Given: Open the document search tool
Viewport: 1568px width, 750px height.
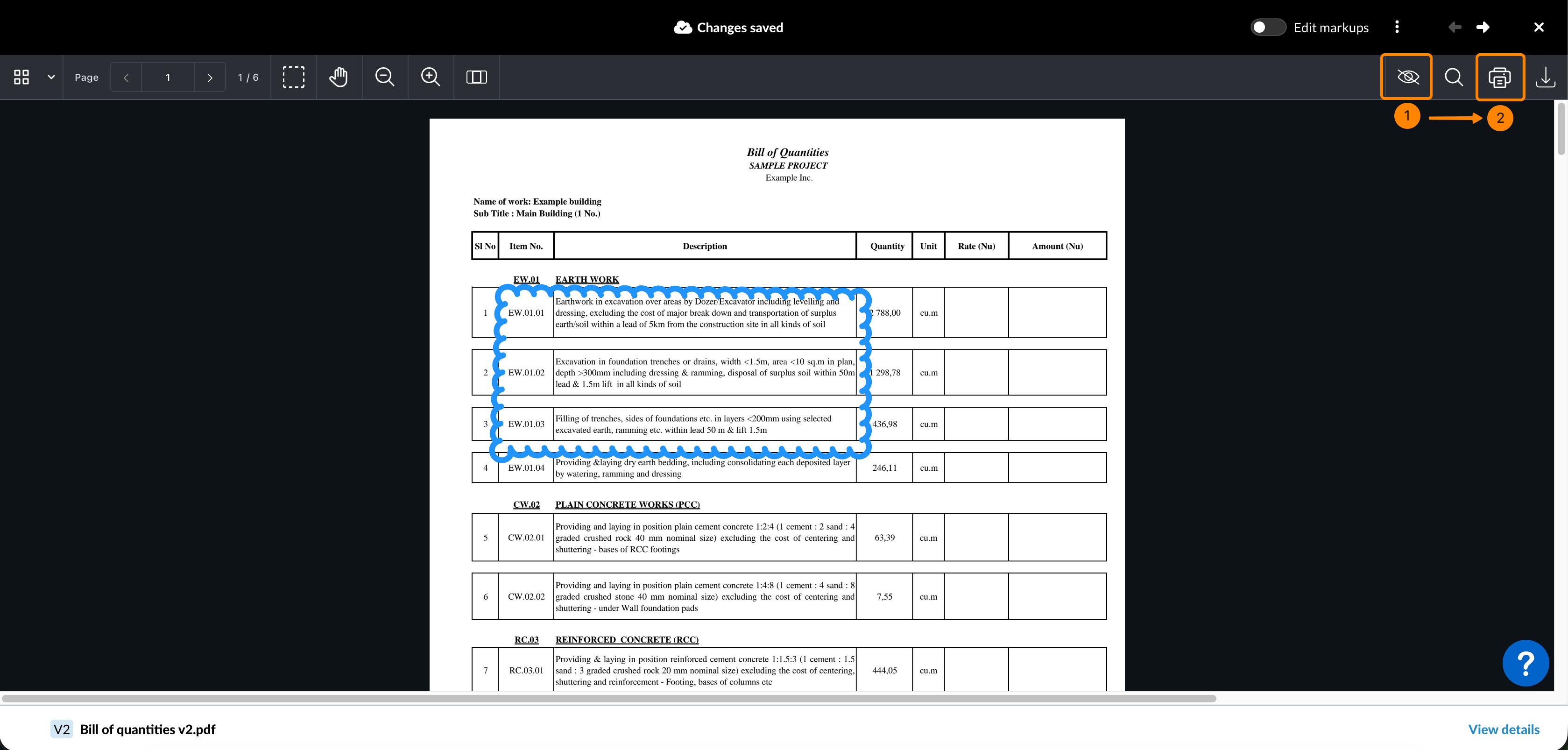Looking at the screenshot, I should tap(1454, 78).
